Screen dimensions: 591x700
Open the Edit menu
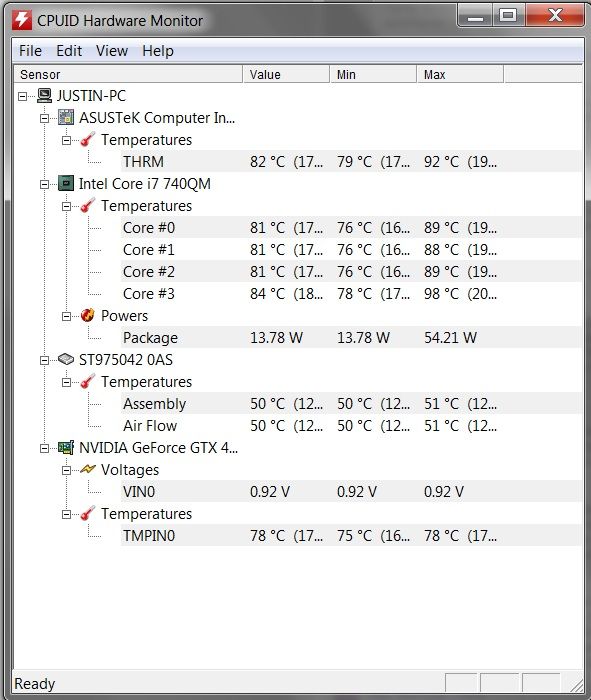pos(69,51)
